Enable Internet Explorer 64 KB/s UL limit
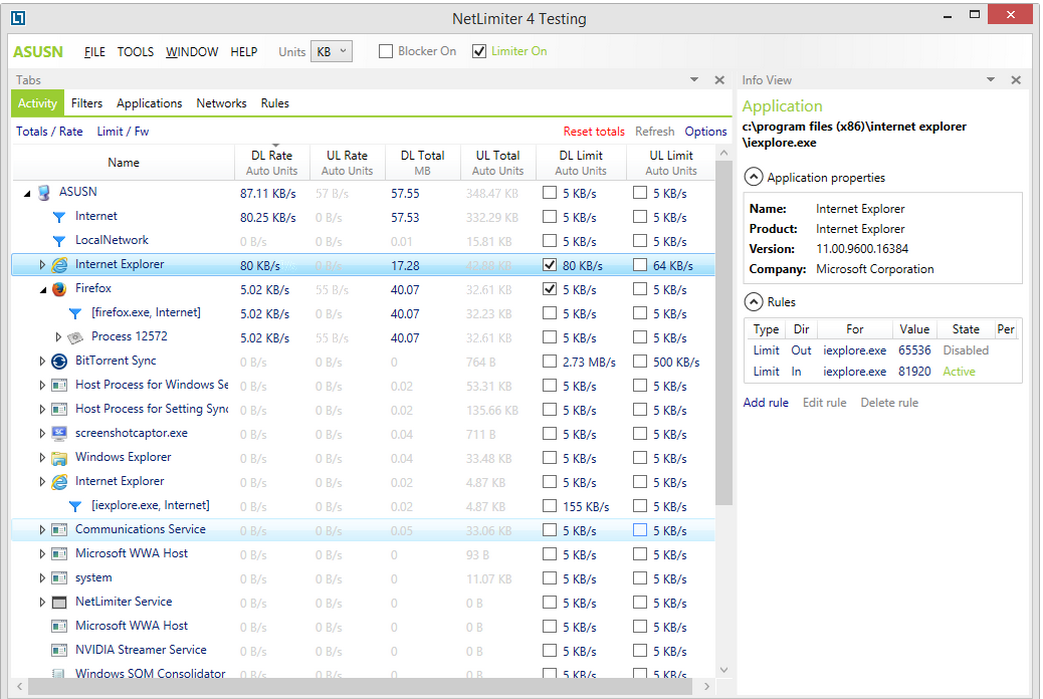 pos(640,265)
